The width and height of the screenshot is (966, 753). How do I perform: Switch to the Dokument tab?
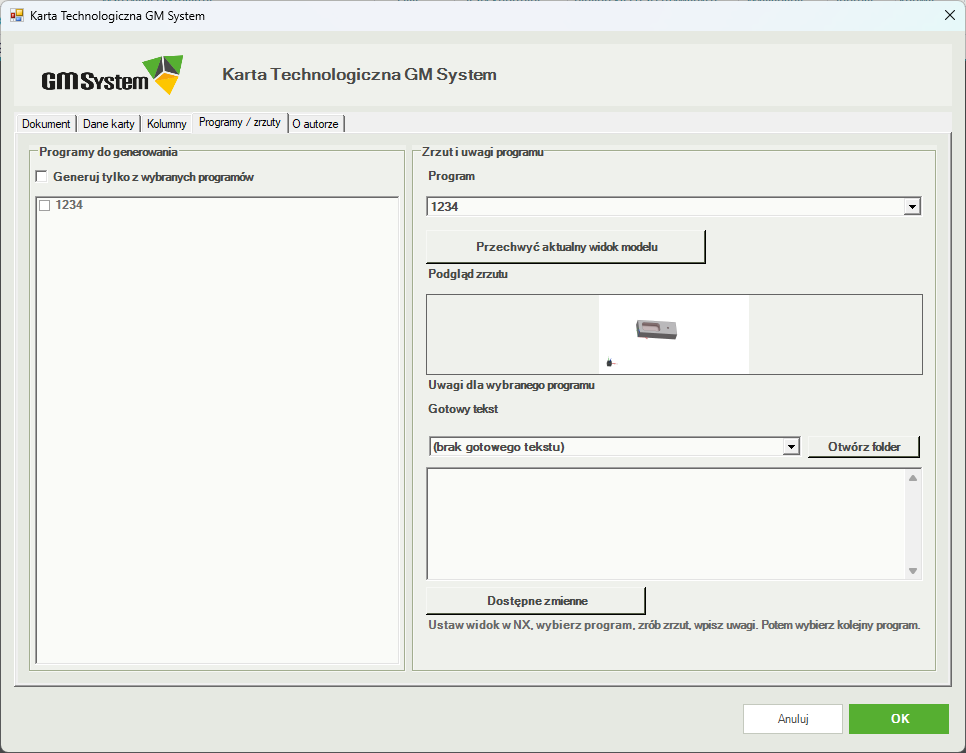[x=46, y=124]
